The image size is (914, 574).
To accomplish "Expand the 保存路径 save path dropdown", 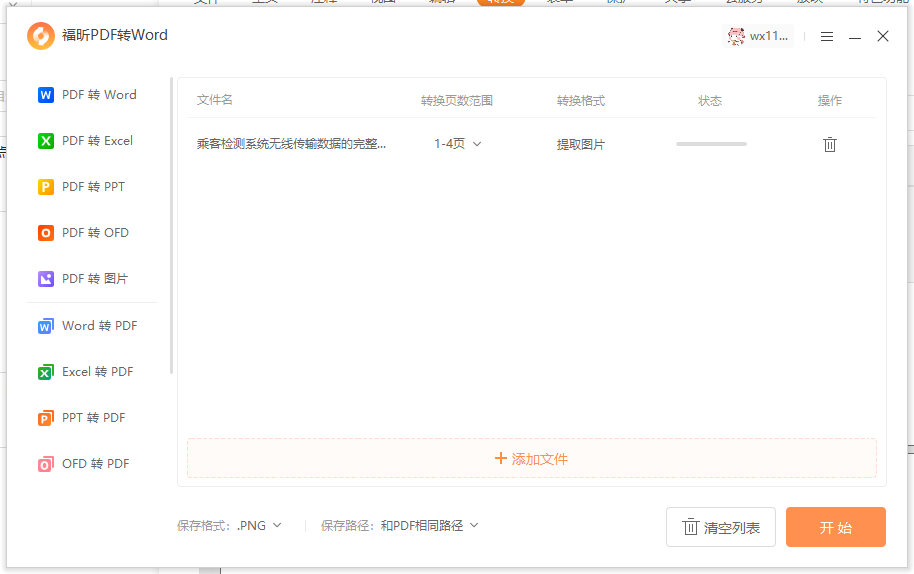I will pos(430,525).
